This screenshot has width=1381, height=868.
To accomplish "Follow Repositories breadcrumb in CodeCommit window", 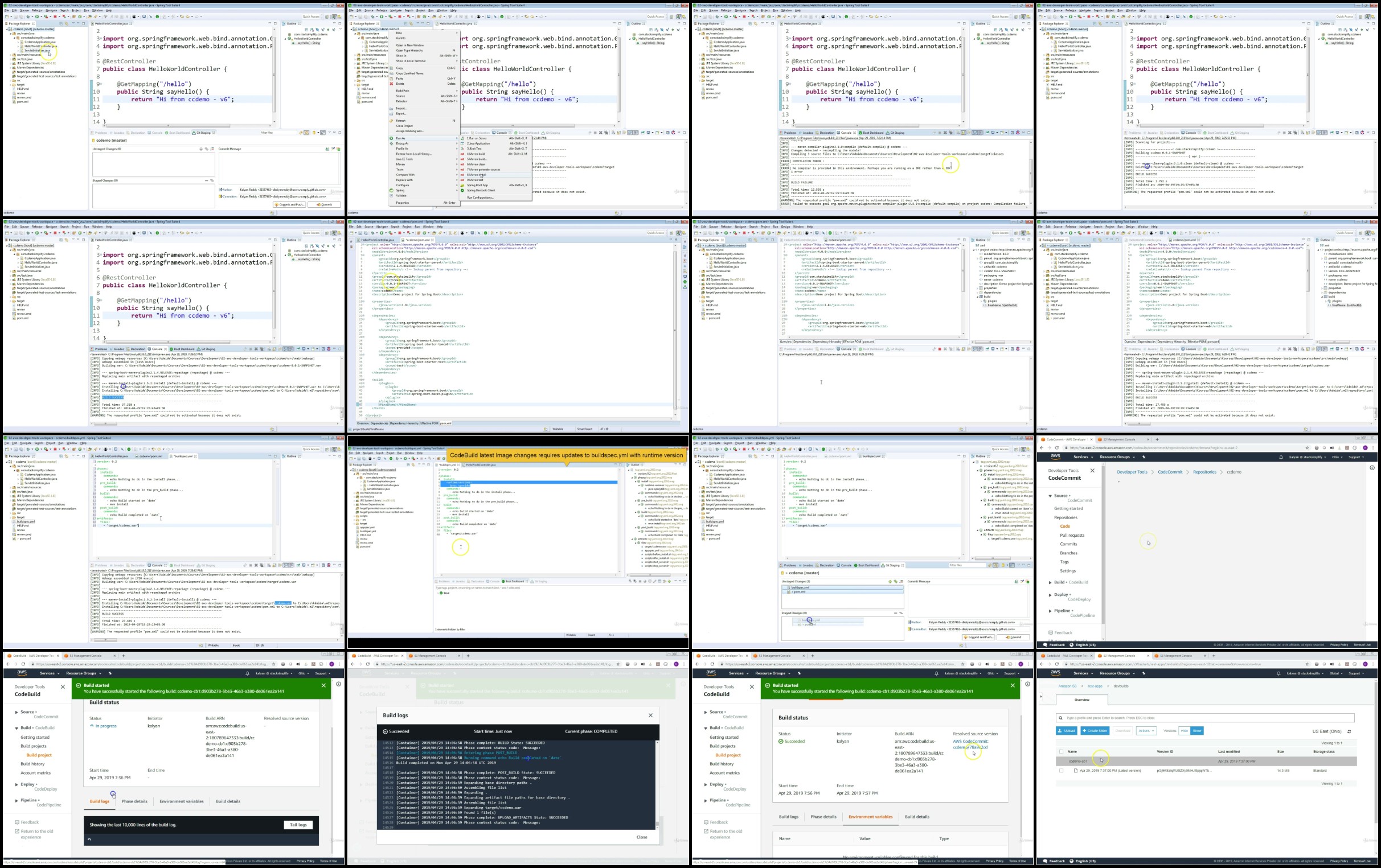I will pos(1204,472).
